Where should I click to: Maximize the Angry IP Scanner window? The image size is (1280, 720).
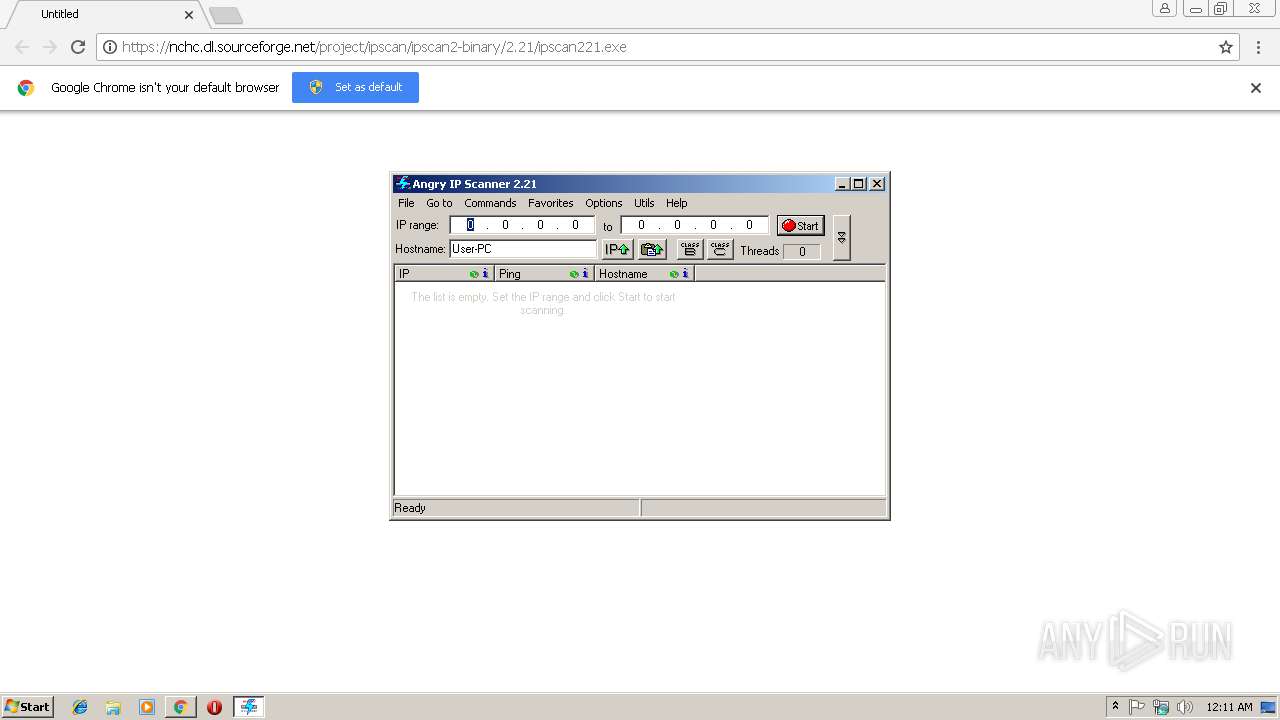pyautogui.click(x=858, y=184)
